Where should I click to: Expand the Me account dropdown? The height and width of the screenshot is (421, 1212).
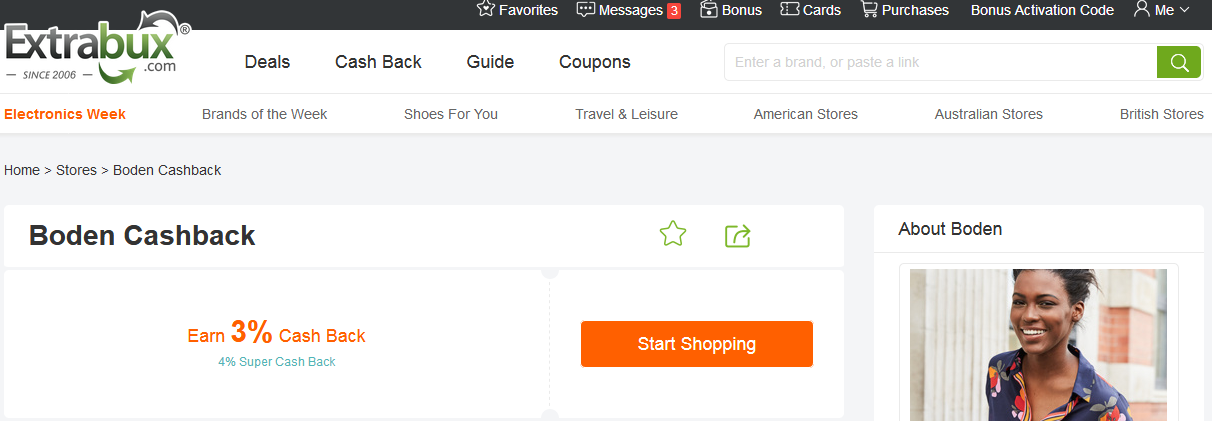[1162, 10]
